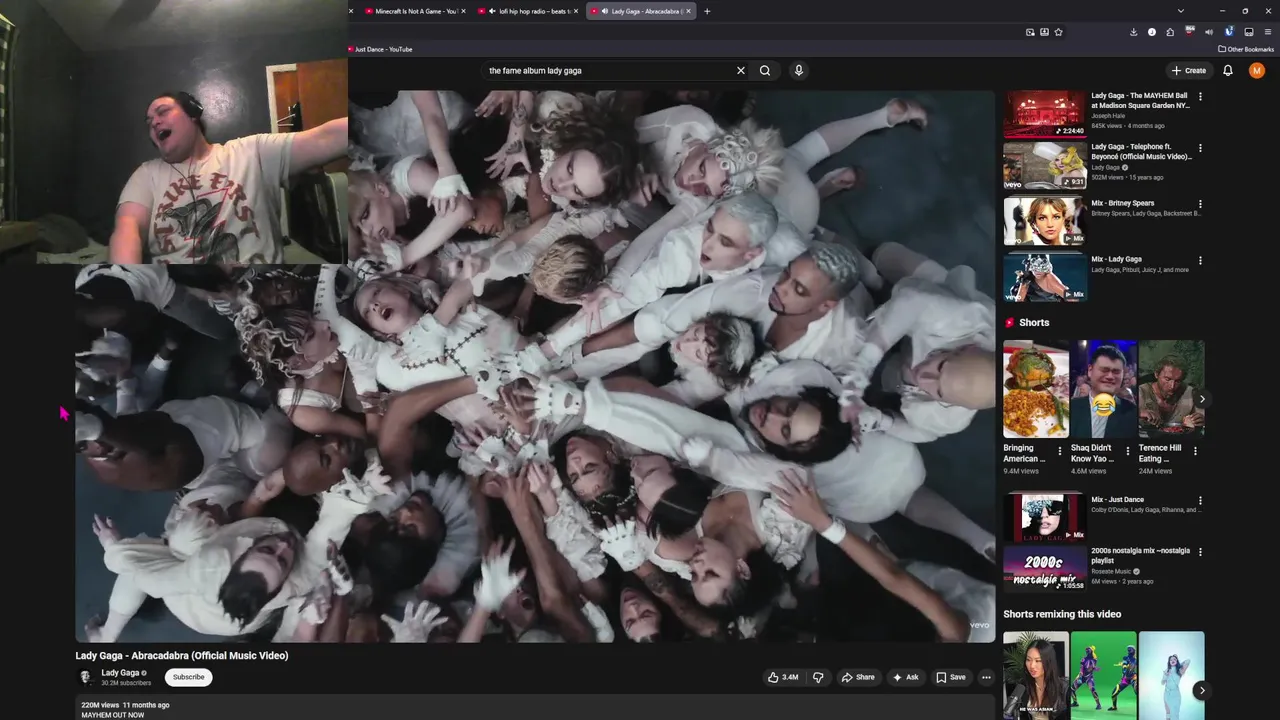Open YouTube notifications bell
Viewport: 1280px width, 720px height.
tap(1228, 71)
